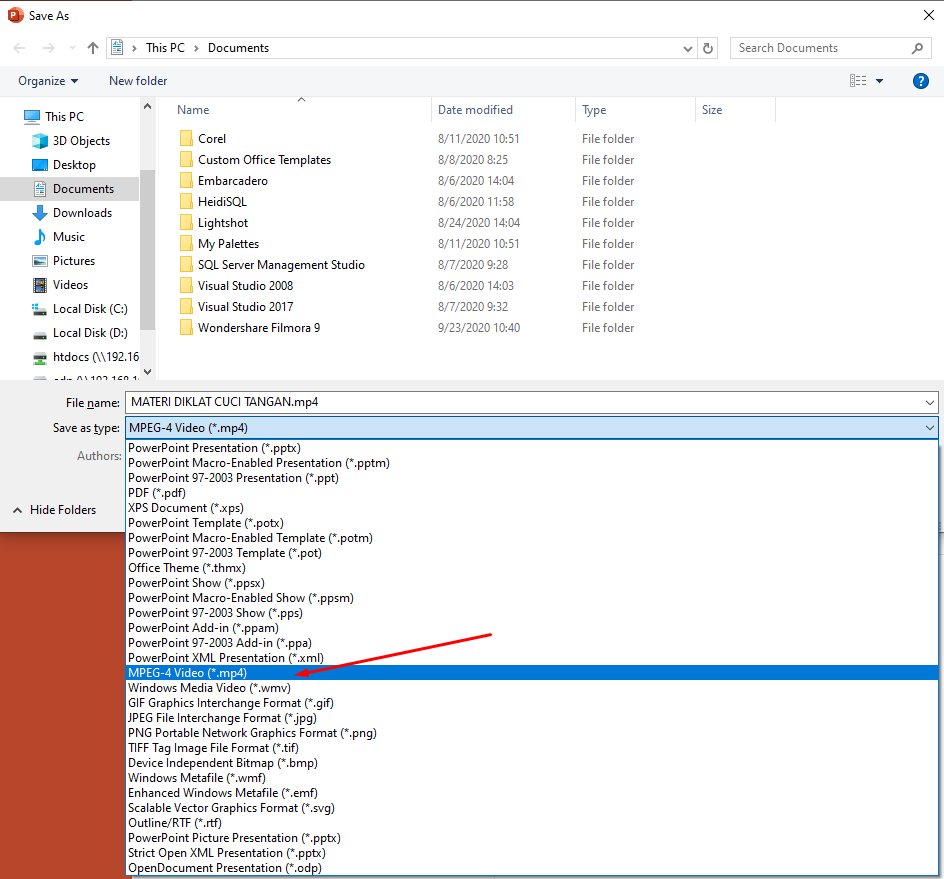Choose PDF (*.pdf) file type
Image resolution: width=944 pixels, height=879 pixels.
(x=532, y=493)
